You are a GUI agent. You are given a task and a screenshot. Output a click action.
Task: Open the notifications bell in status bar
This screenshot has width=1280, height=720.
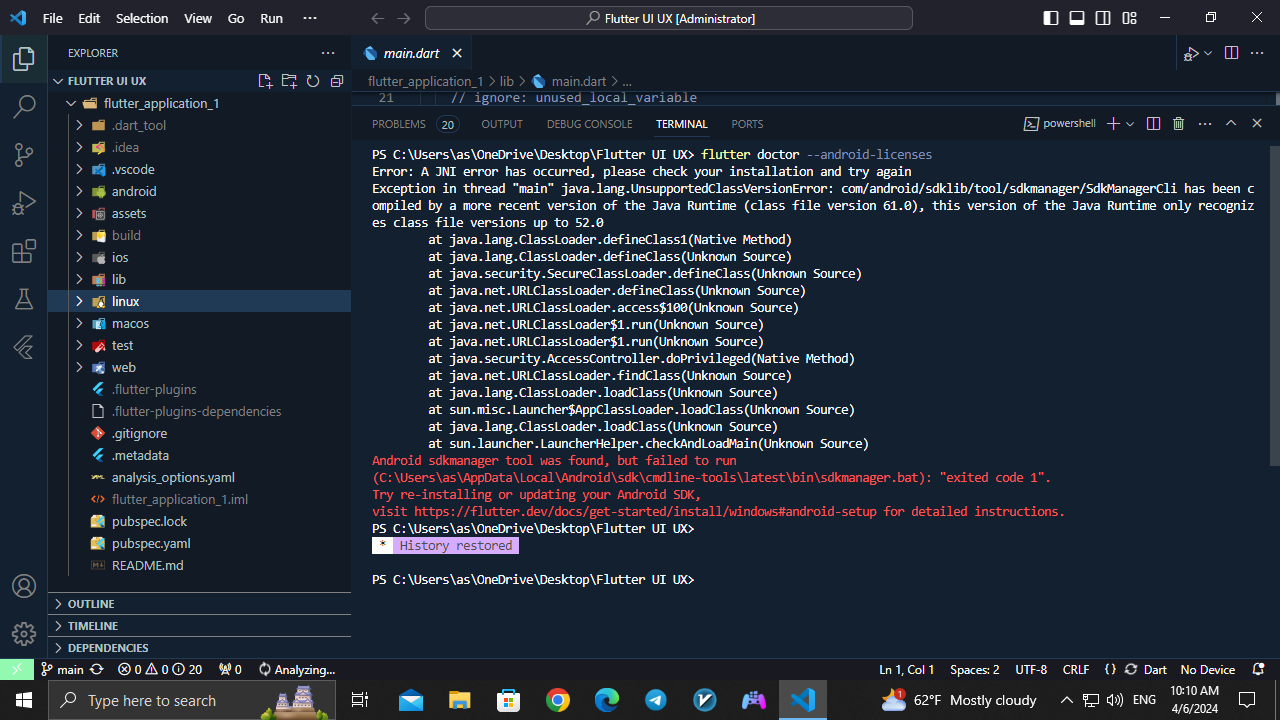pyautogui.click(x=1259, y=670)
